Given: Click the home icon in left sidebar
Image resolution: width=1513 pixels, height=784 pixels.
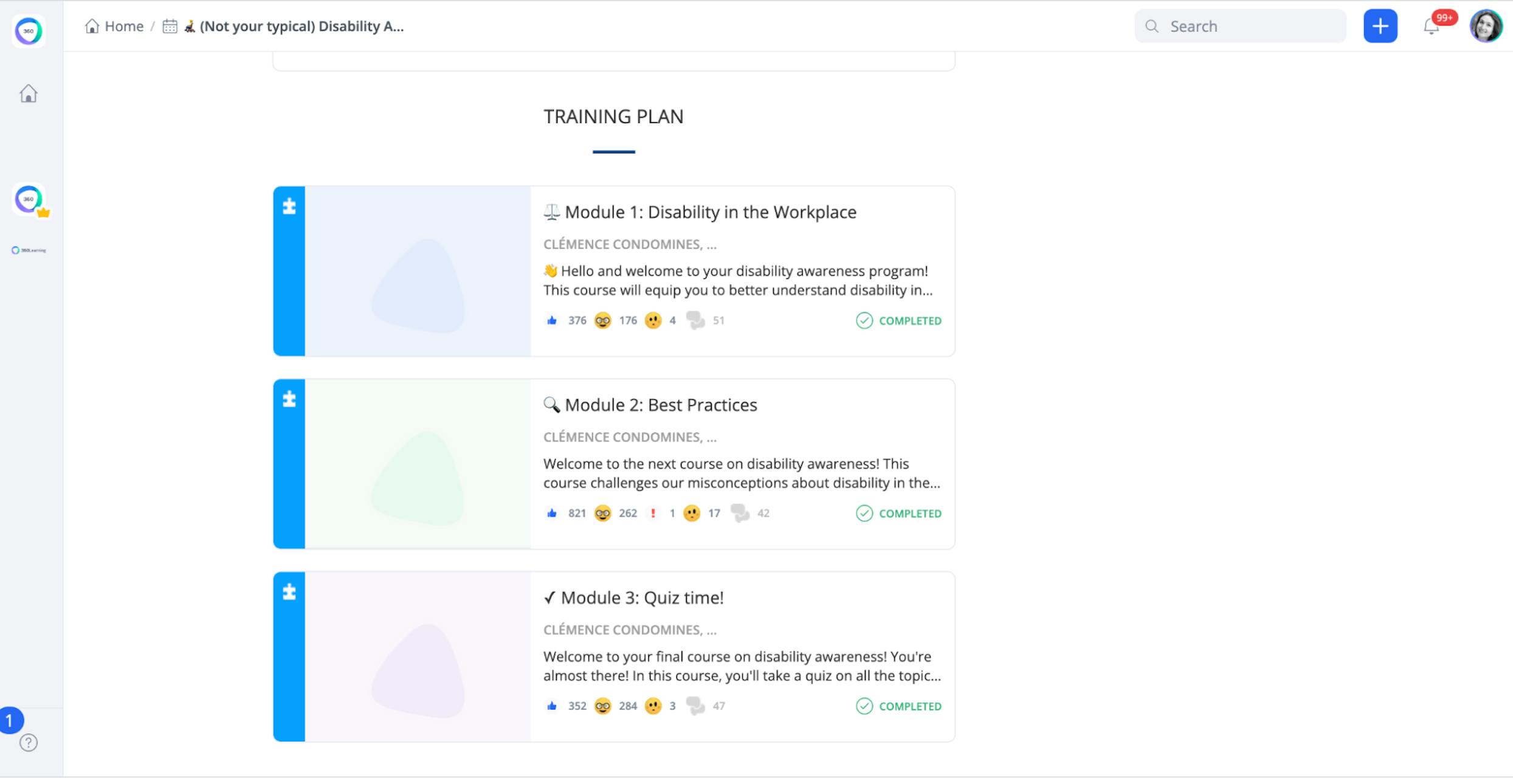Looking at the screenshot, I should 28,94.
